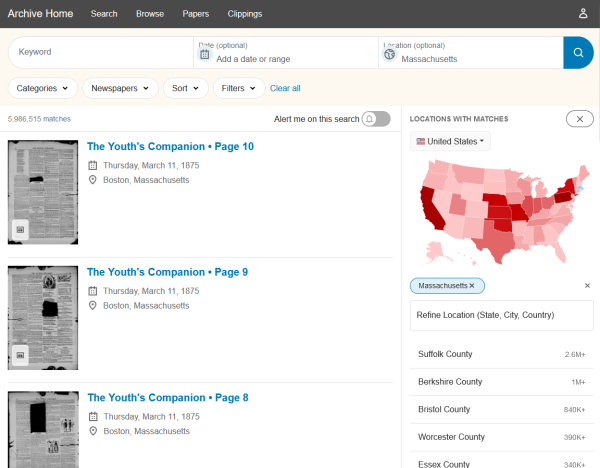Click Texas on the US map
Image resolution: width=600 pixels, height=468 pixels.
496,241
